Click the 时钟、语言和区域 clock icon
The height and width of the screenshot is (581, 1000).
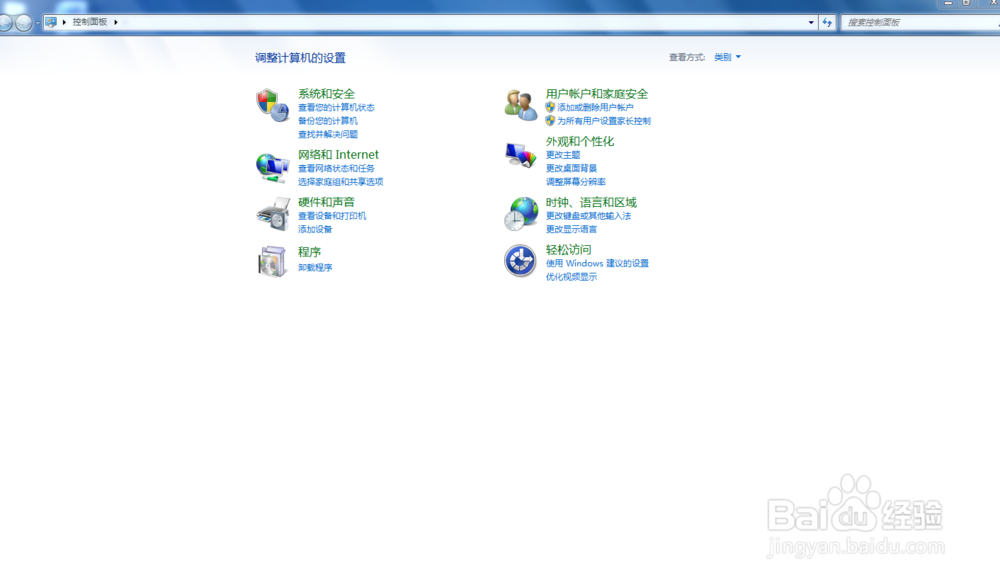520,213
